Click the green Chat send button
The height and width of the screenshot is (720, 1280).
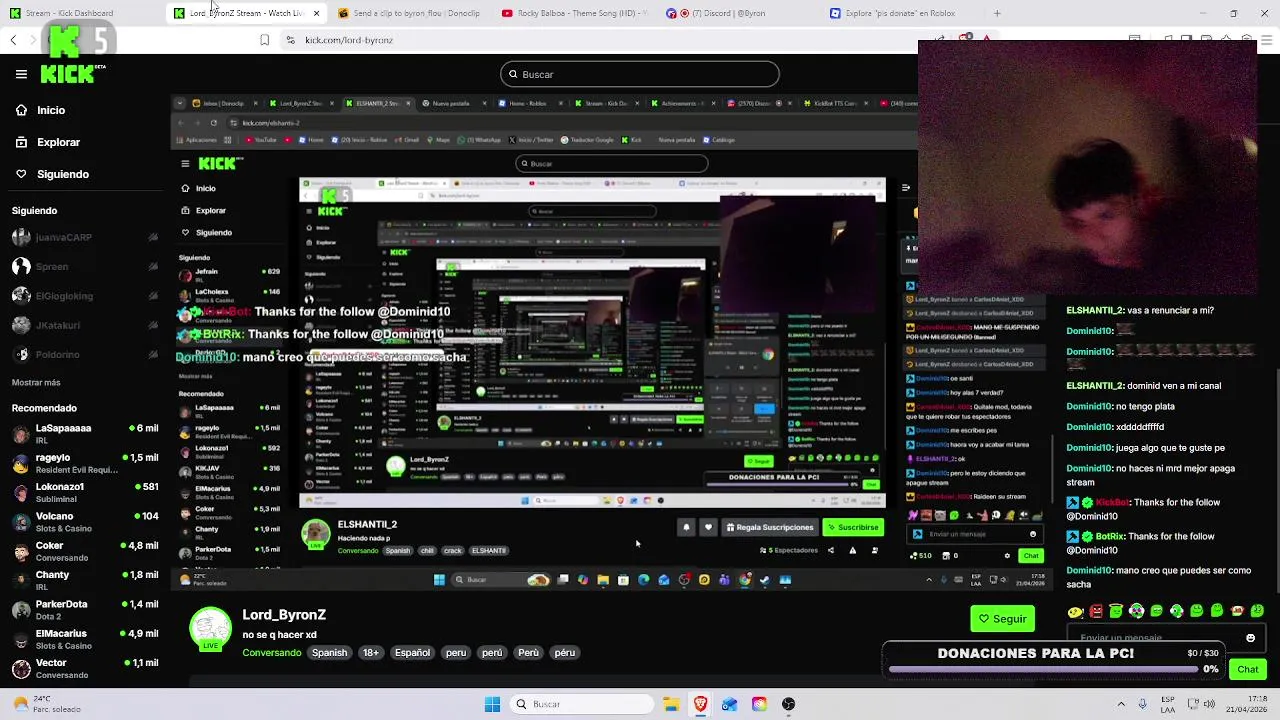[1248, 669]
